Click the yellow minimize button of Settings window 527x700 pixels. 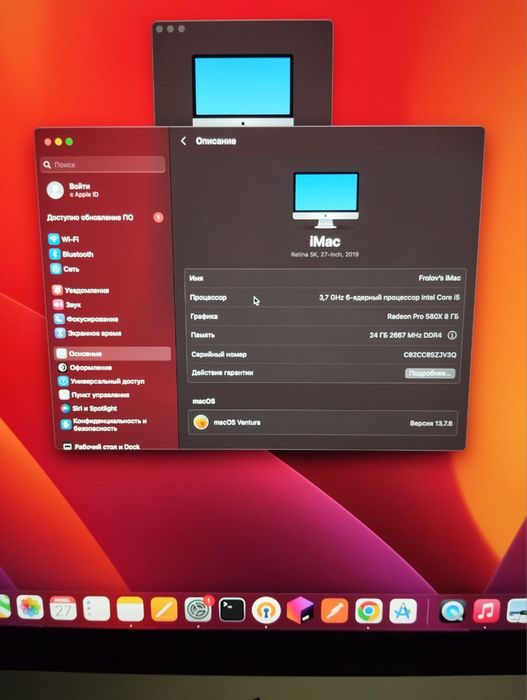click(59, 142)
